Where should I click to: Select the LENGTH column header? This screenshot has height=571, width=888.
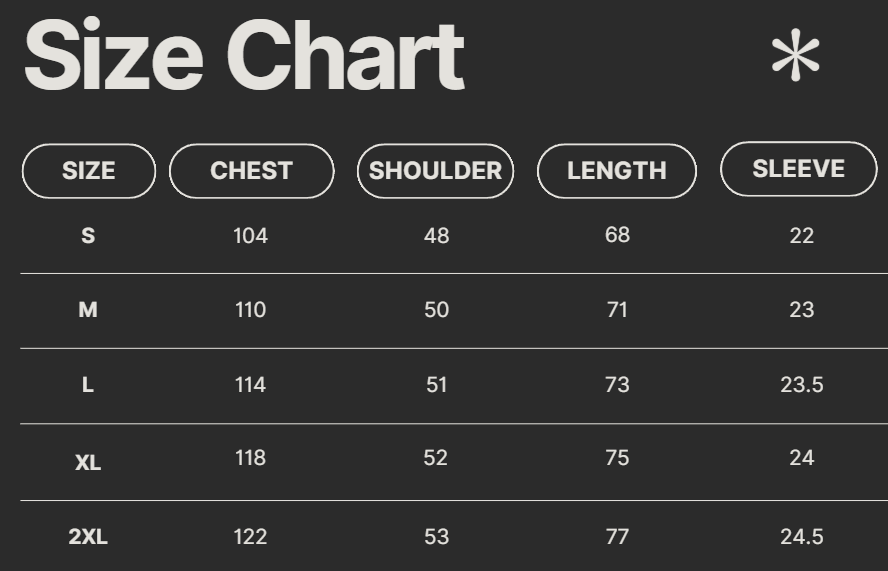tap(616, 171)
